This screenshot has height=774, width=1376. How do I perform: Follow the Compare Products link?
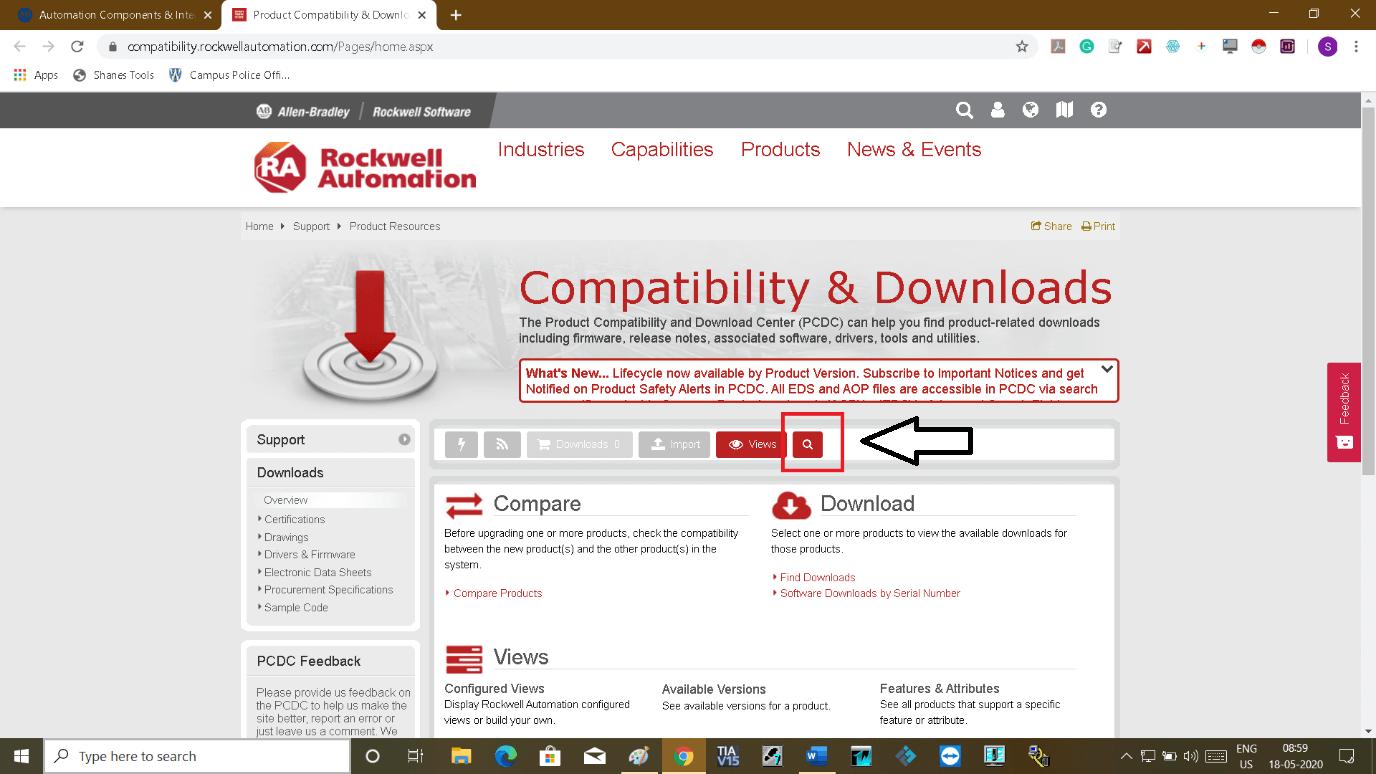tap(498, 593)
